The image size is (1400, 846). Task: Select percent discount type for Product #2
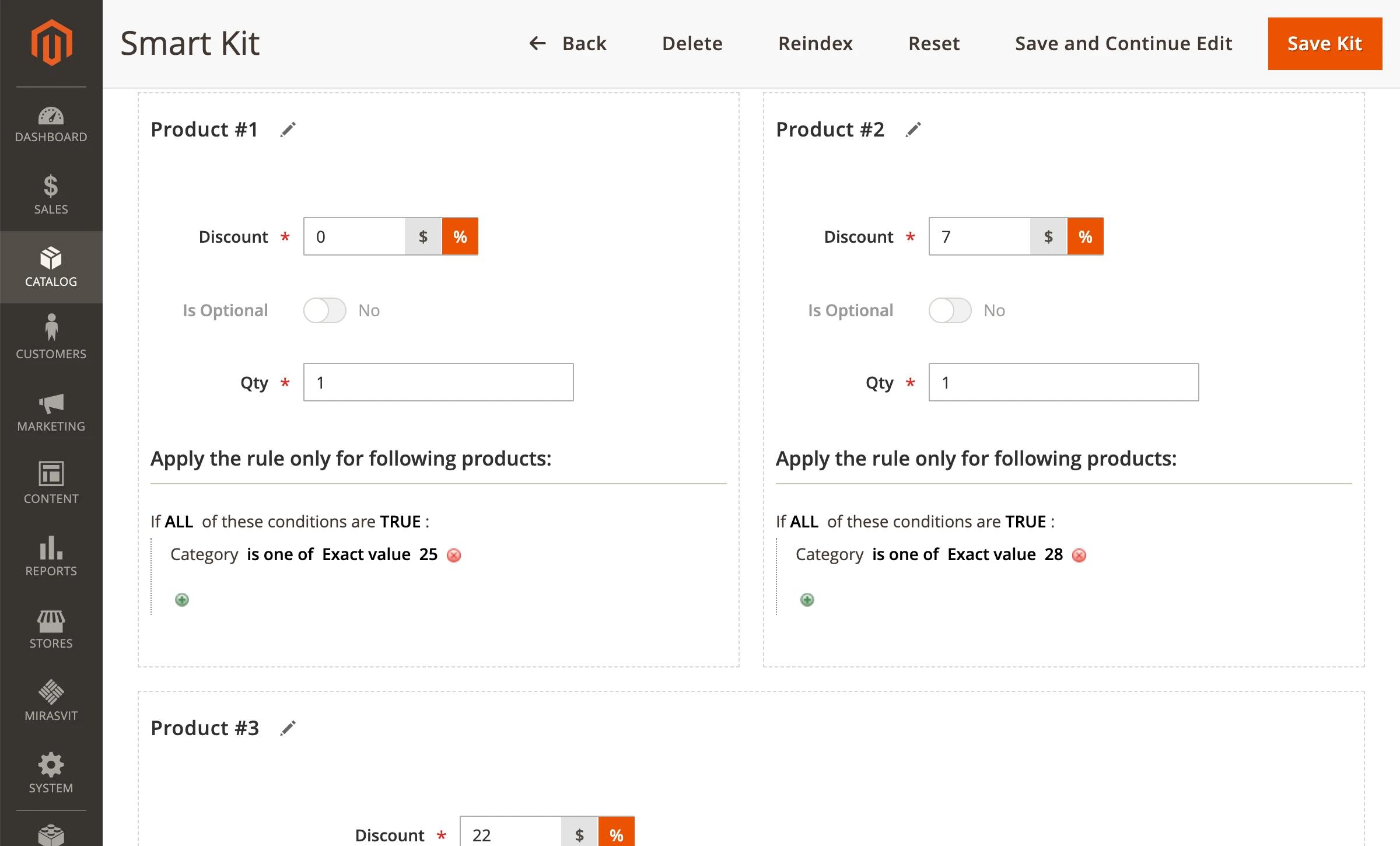tap(1085, 237)
